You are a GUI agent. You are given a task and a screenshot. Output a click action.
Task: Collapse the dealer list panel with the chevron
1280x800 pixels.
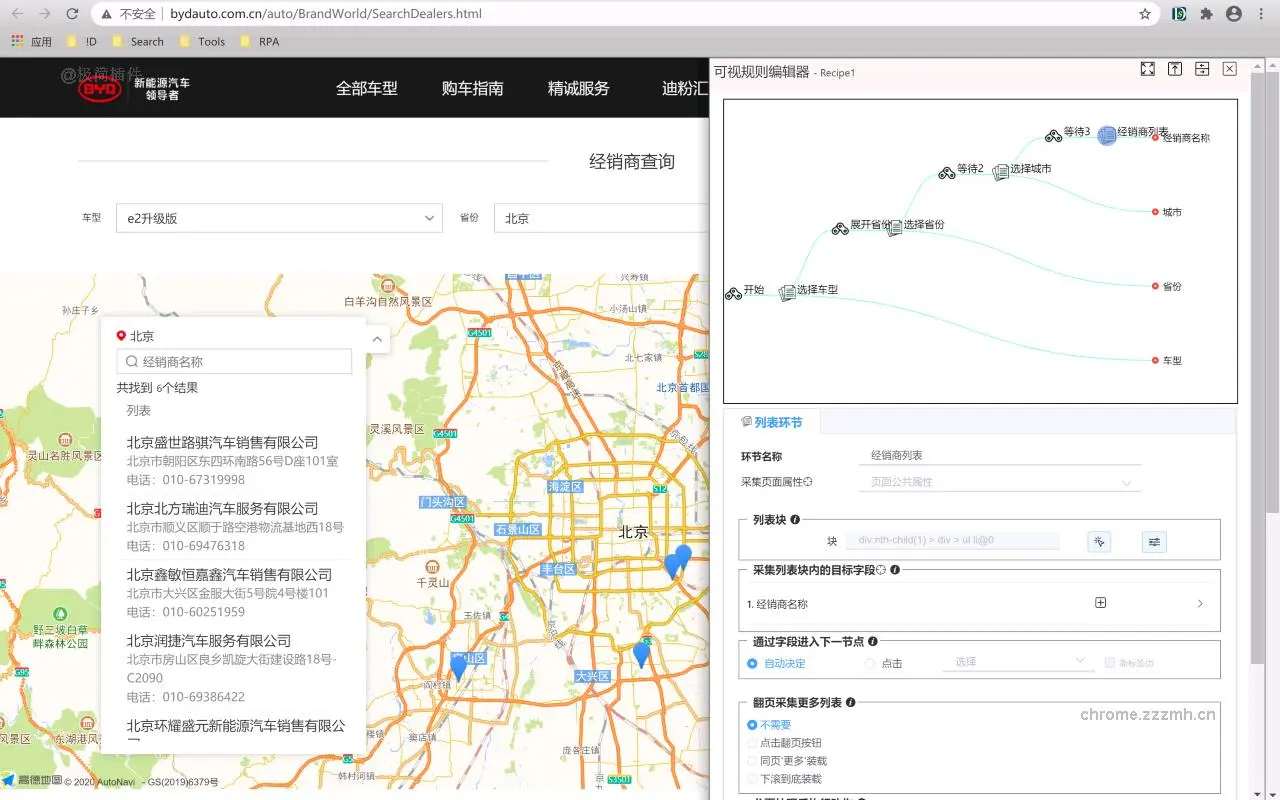pos(377,339)
